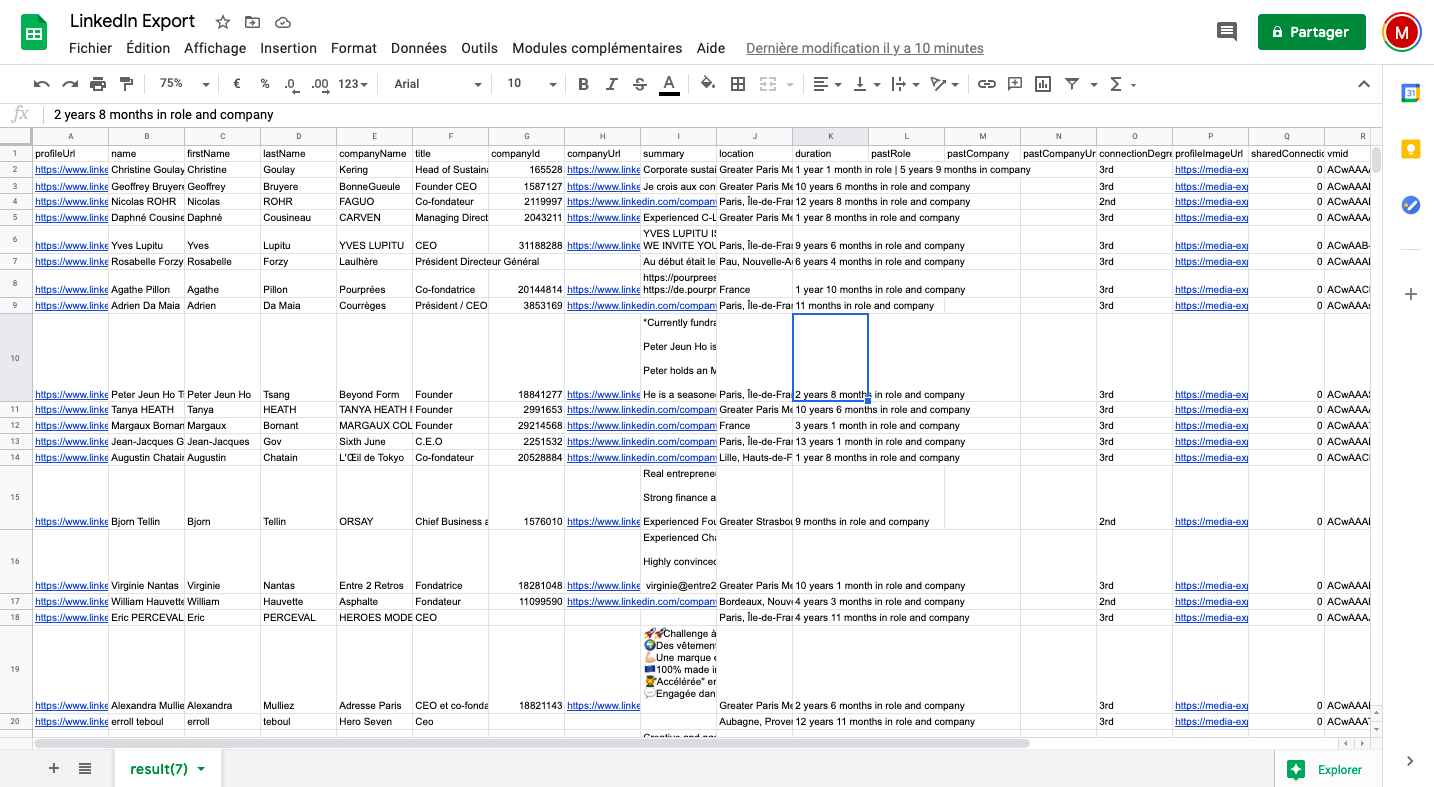Open the Outils menu

(479, 48)
